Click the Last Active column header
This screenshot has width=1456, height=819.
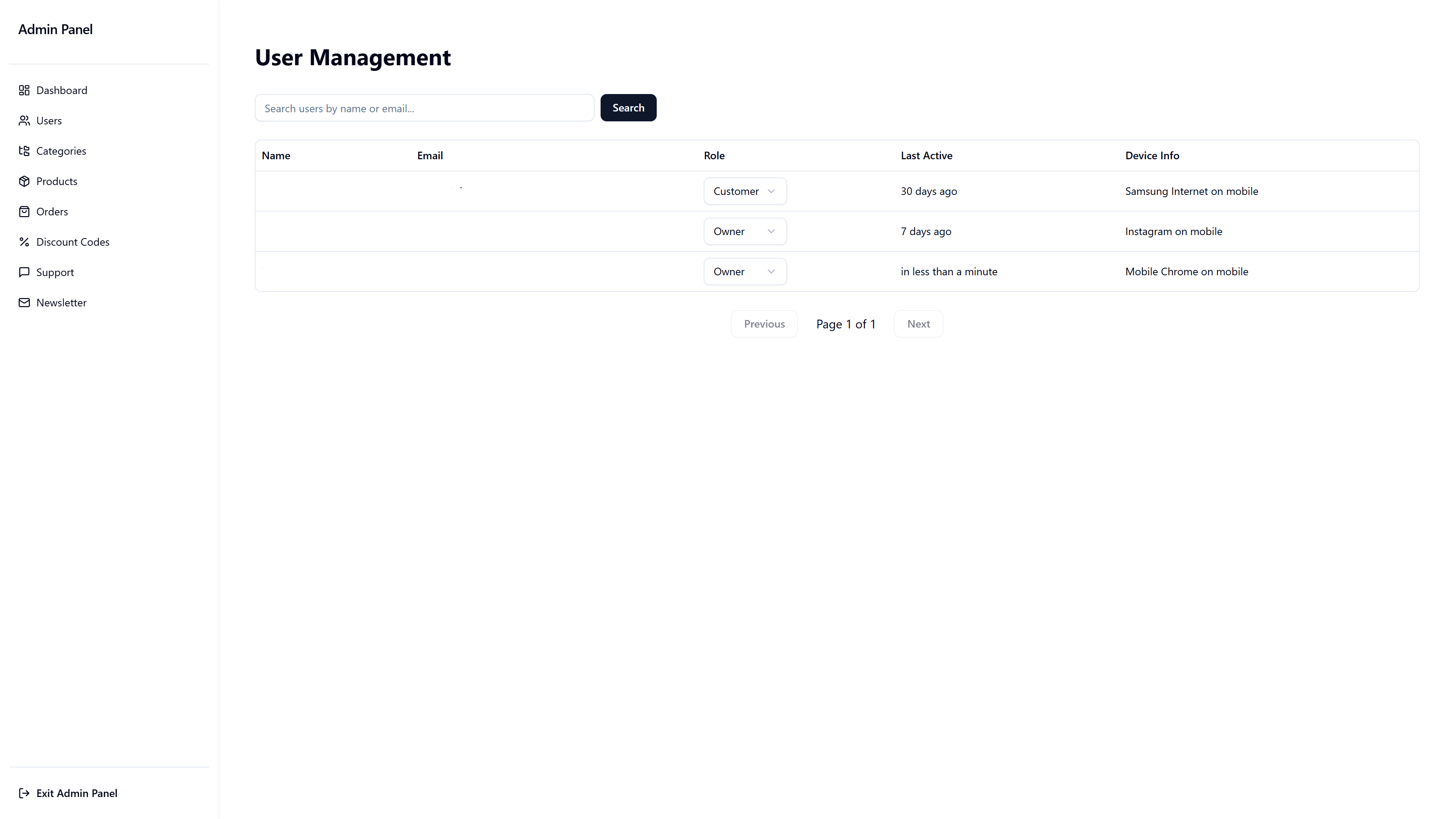926,155
